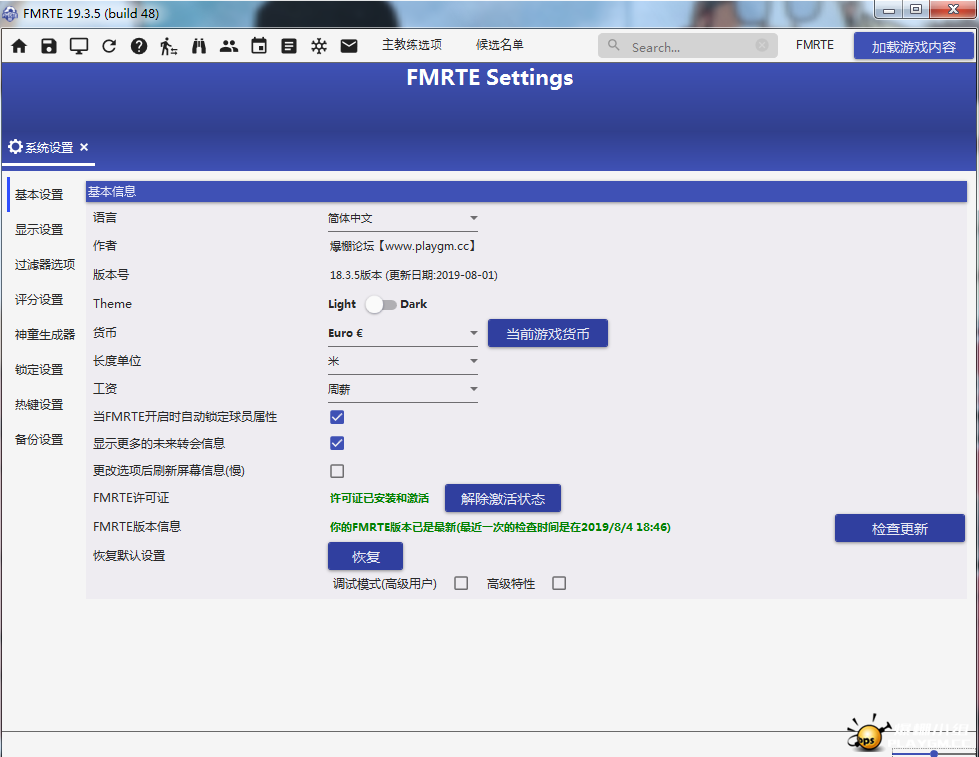Click the 当前游戏货币 button

[548, 334]
